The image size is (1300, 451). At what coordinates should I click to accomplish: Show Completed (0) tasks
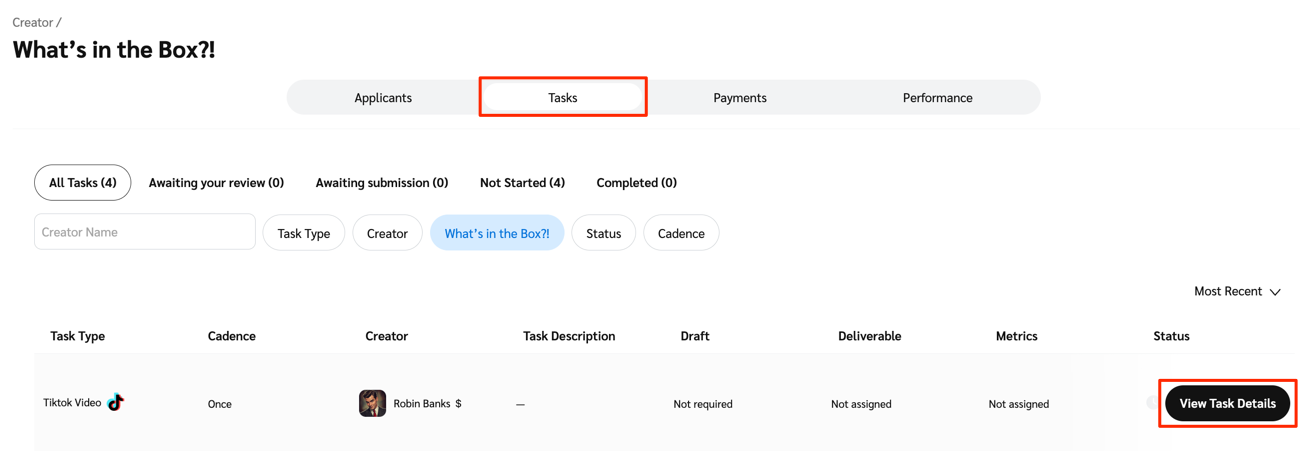point(636,183)
